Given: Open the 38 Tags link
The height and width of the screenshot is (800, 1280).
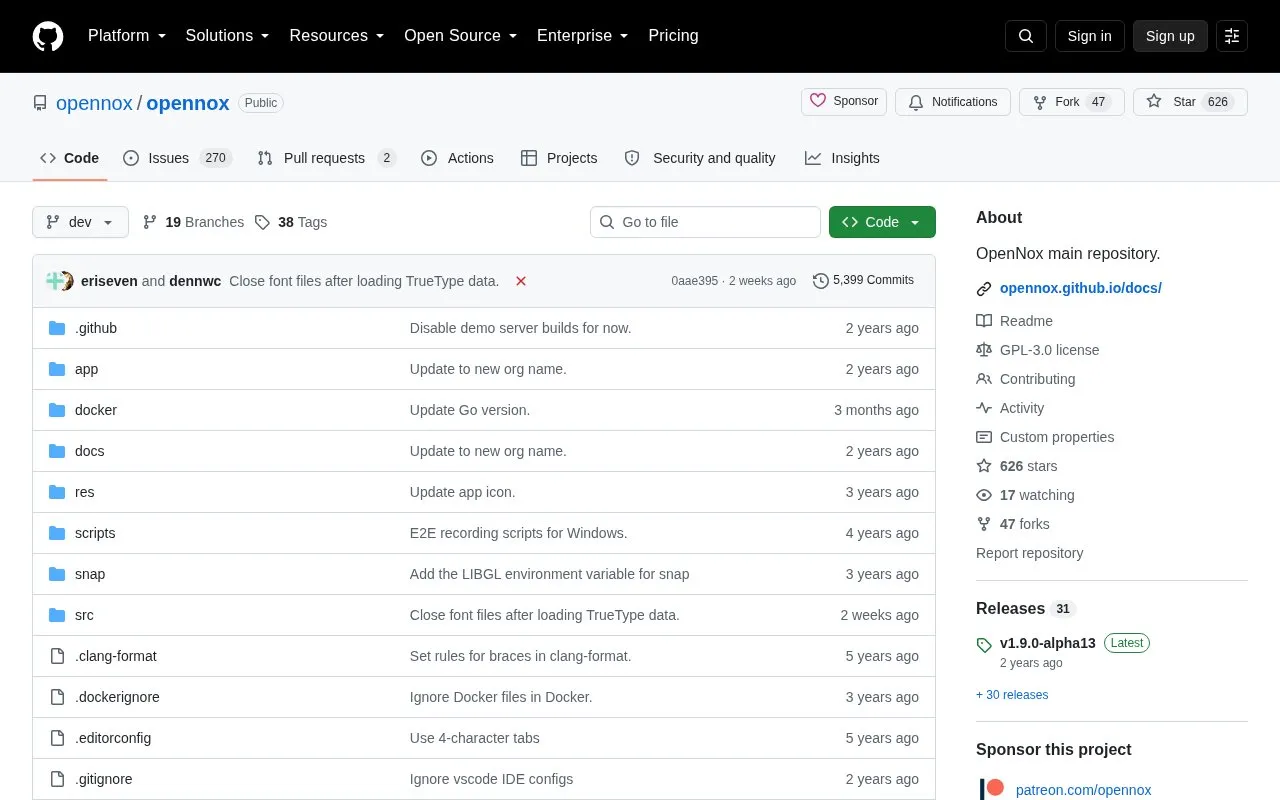Looking at the screenshot, I should [291, 222].
